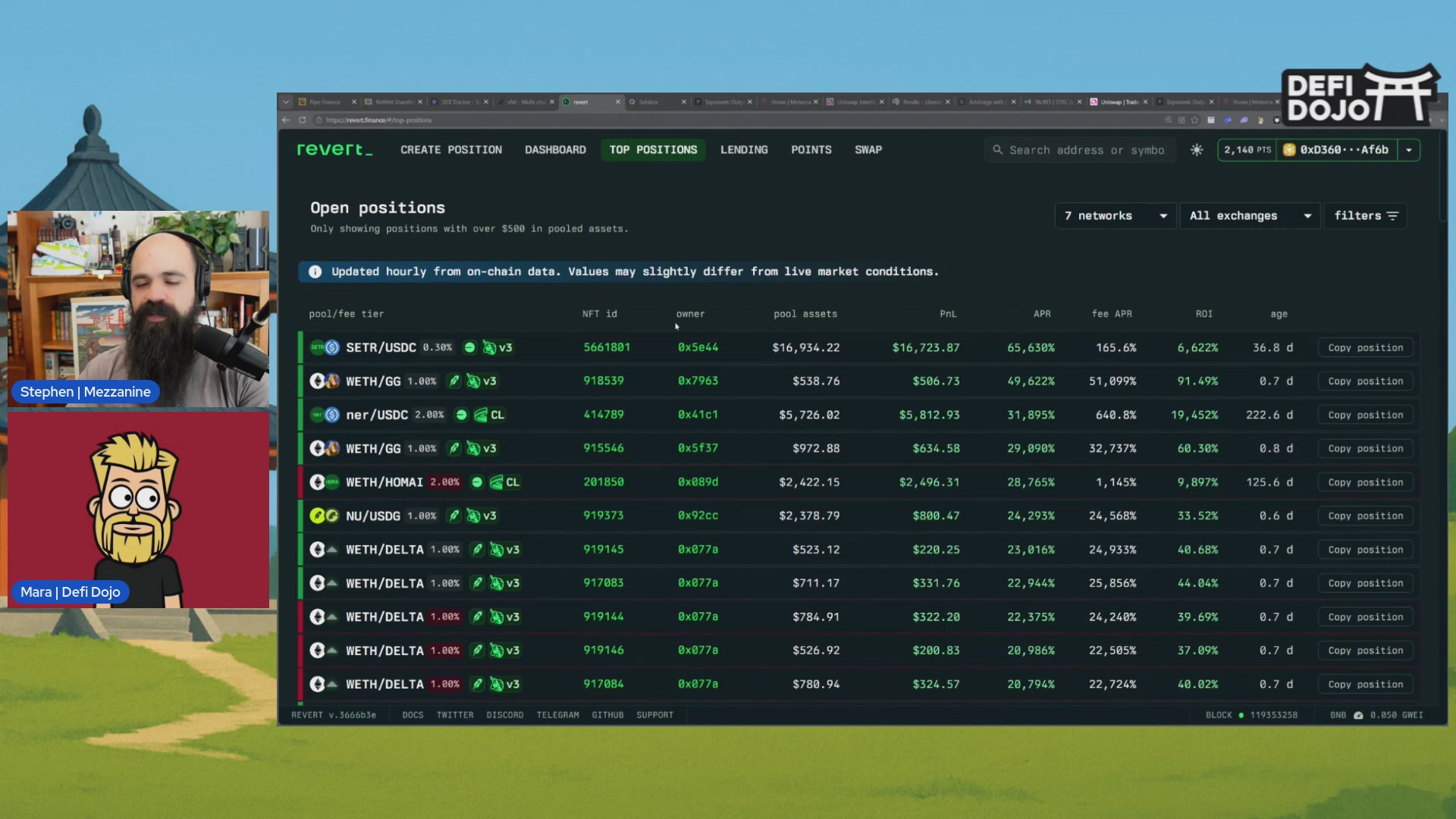Click the search magnifier icon
The image size is (1456, 819).
point(998,150)
